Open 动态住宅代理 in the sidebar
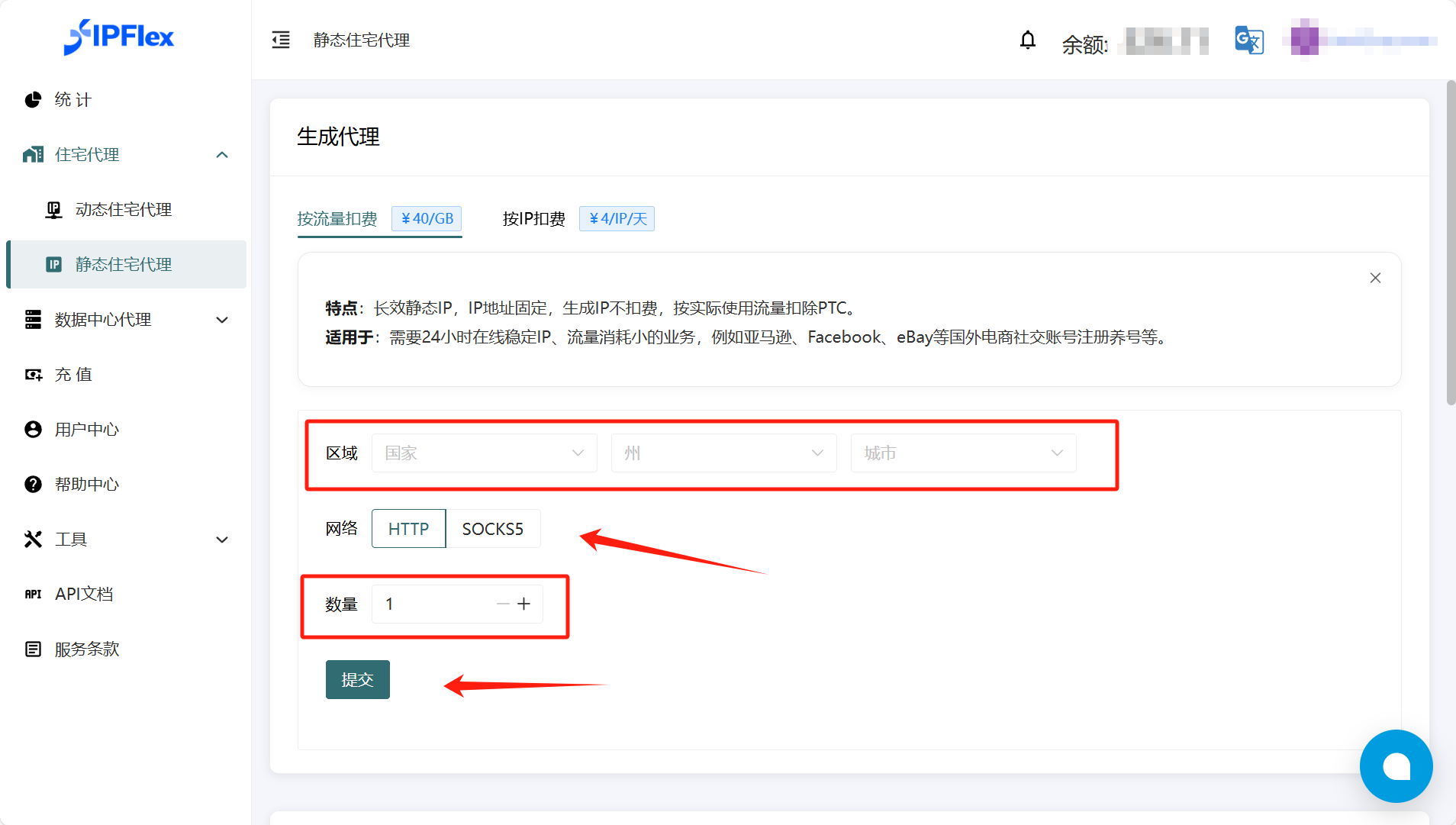Viewport: 1456px width, 825px height. click(124, 210)
